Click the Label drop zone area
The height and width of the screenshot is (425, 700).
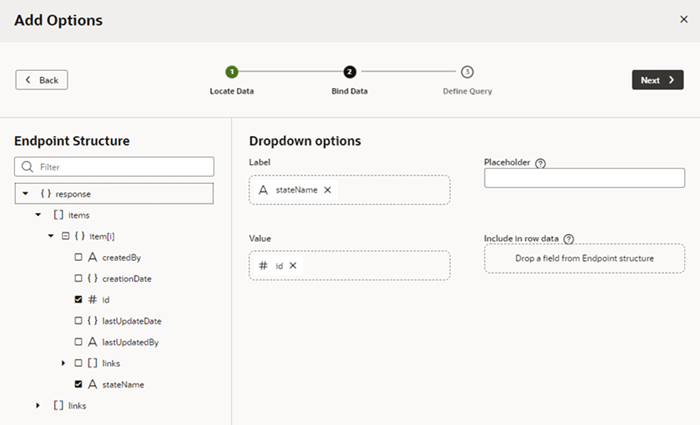(x=350, y=190)
